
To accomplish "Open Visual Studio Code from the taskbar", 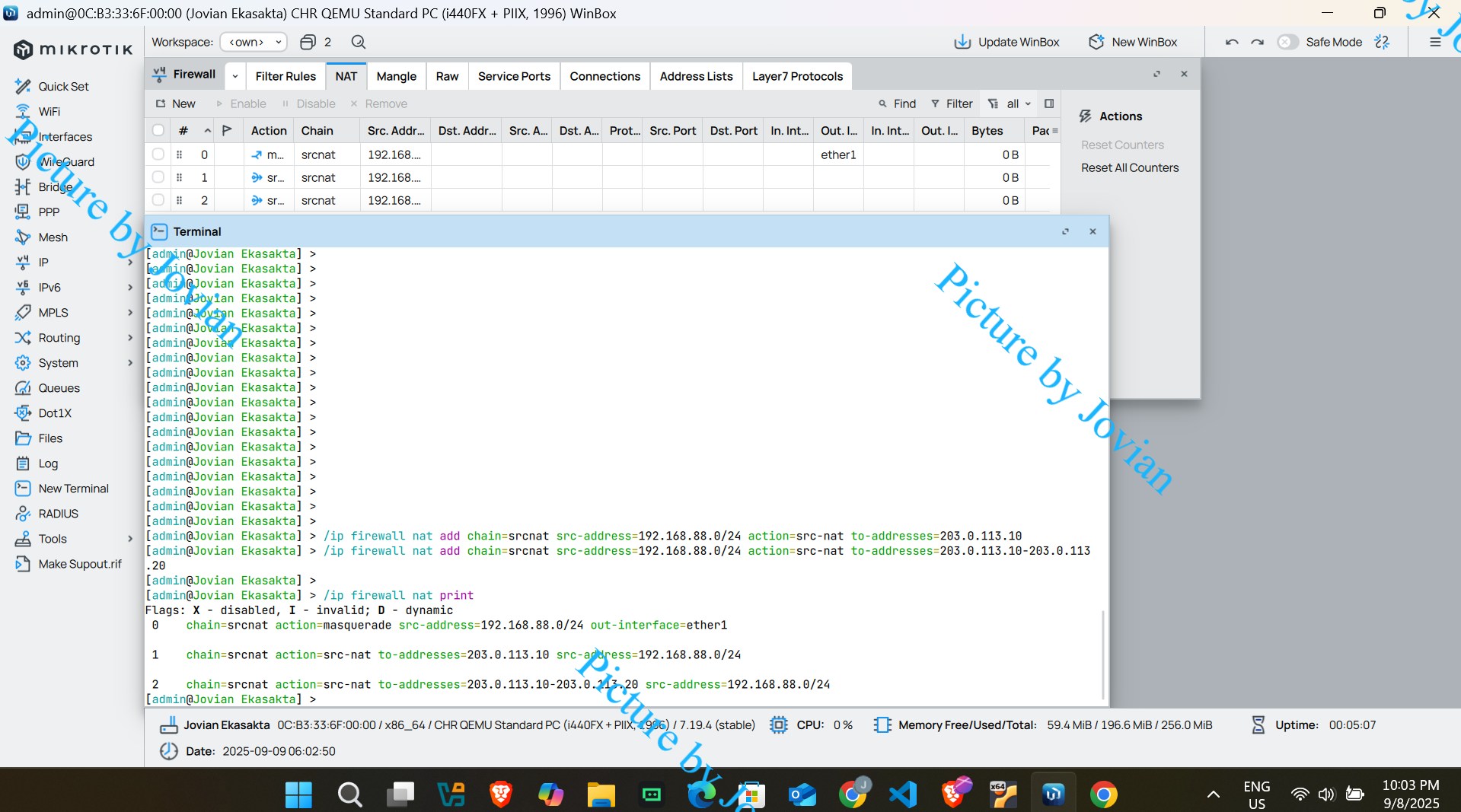I will tap(903, 794).
